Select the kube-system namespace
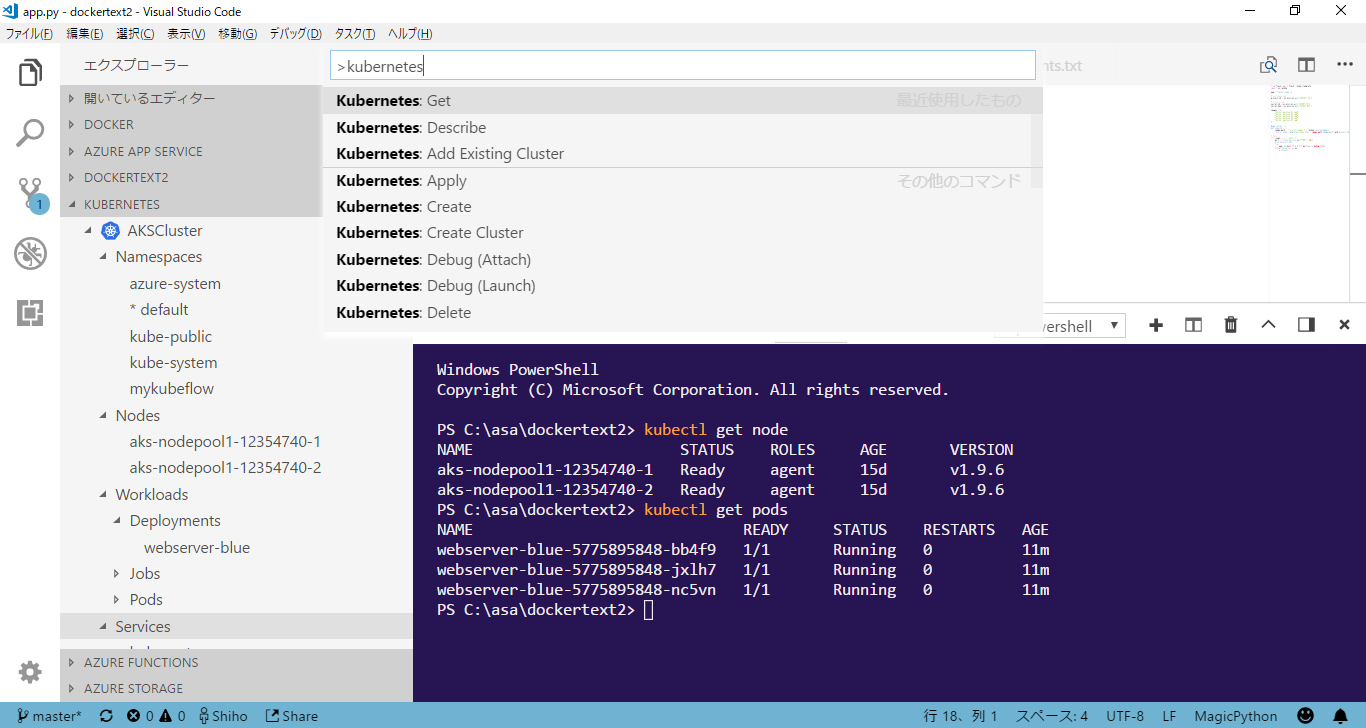1366x728 pixels. 173,363
